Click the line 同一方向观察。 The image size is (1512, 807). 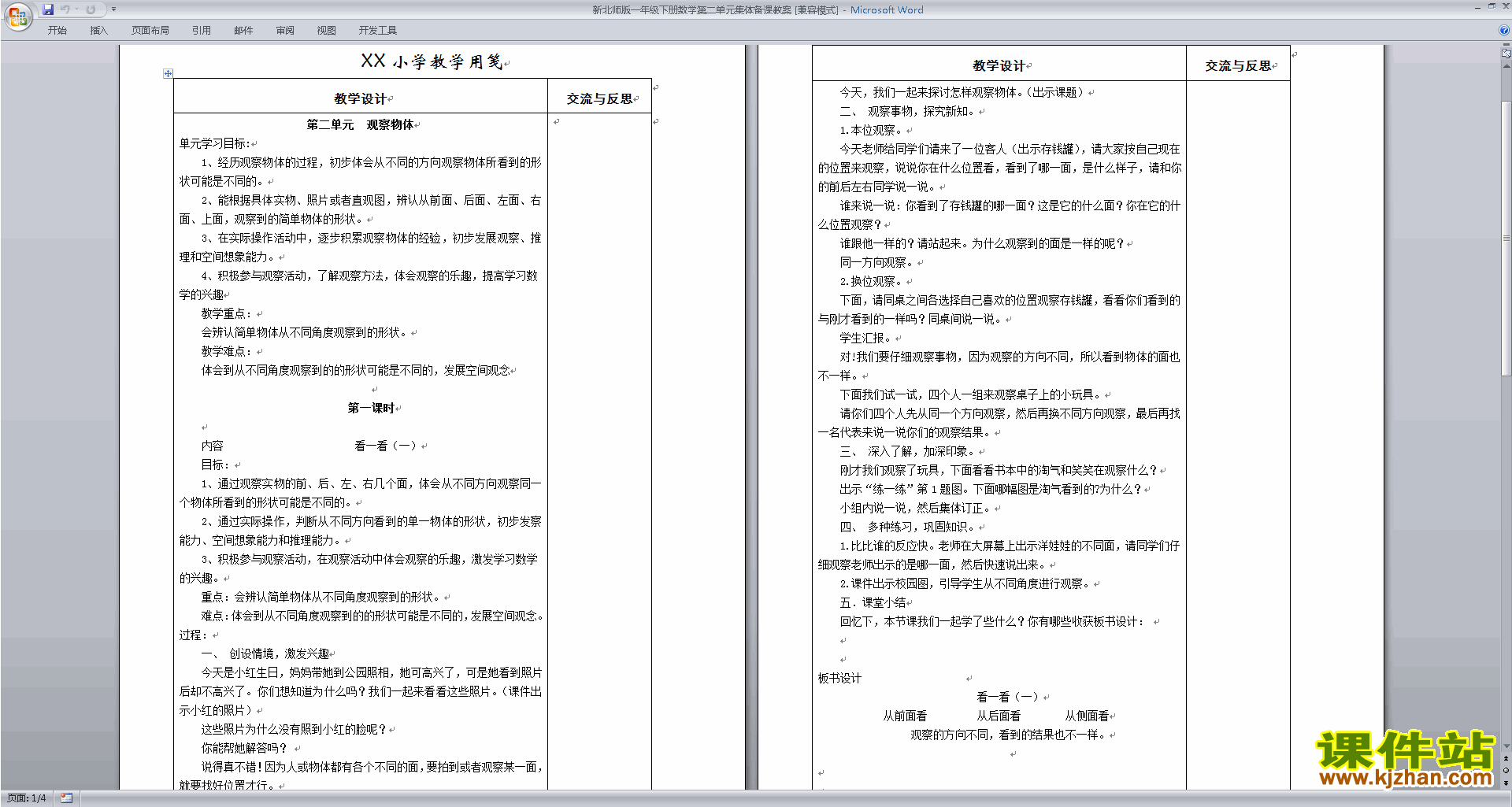click(x=876, y=262)
